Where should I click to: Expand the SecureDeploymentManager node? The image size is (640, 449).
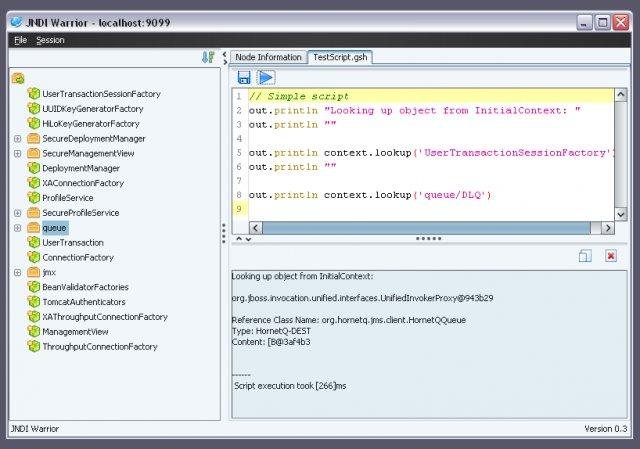pyautogui.click(x=18, y=139)
